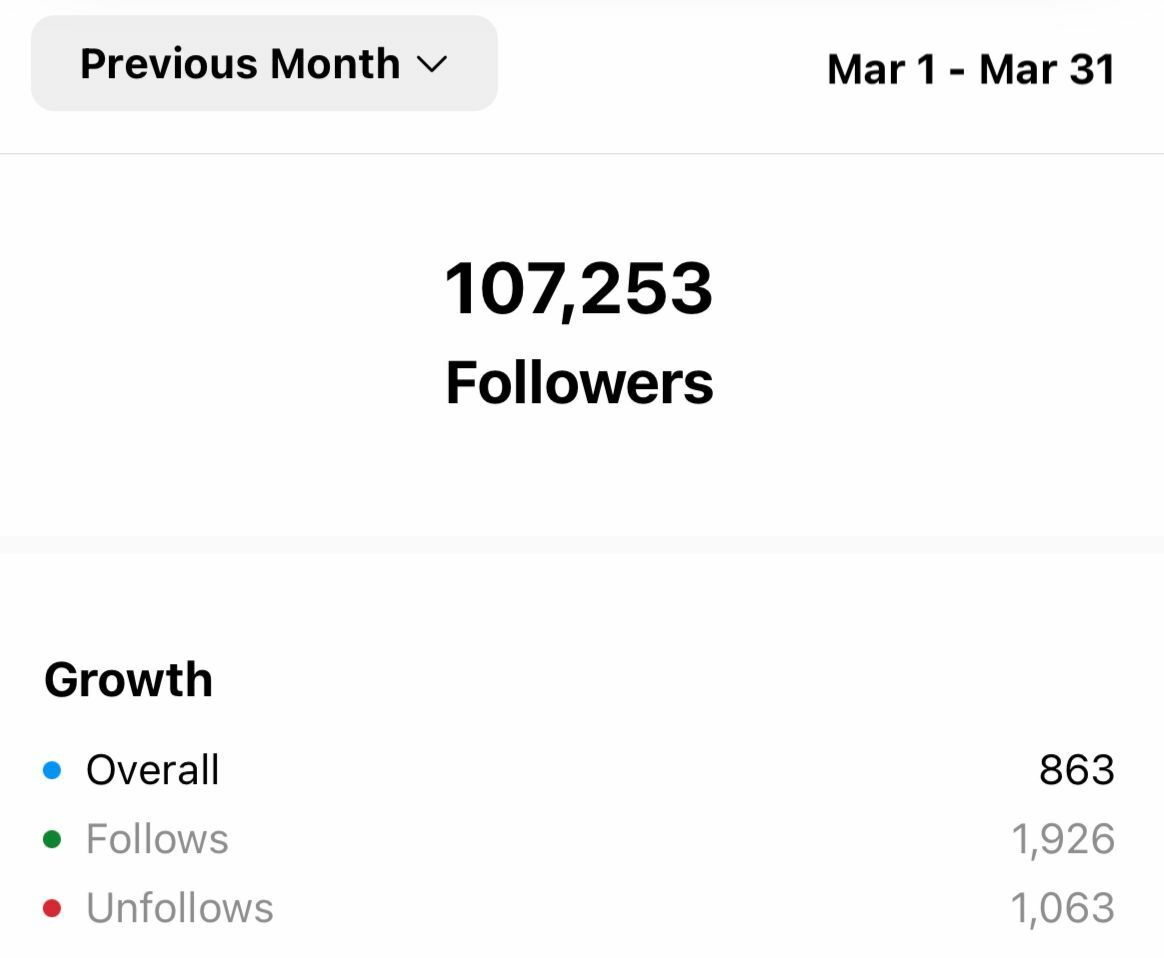Open the Previous Month period dropdown

click(x=264, y=64)
